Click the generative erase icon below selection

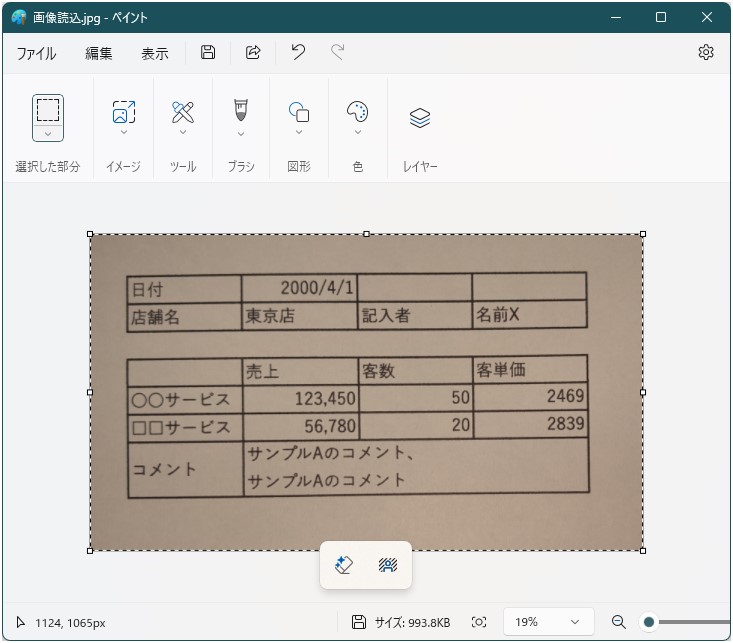pyautogui.click(x=344, y=565)
